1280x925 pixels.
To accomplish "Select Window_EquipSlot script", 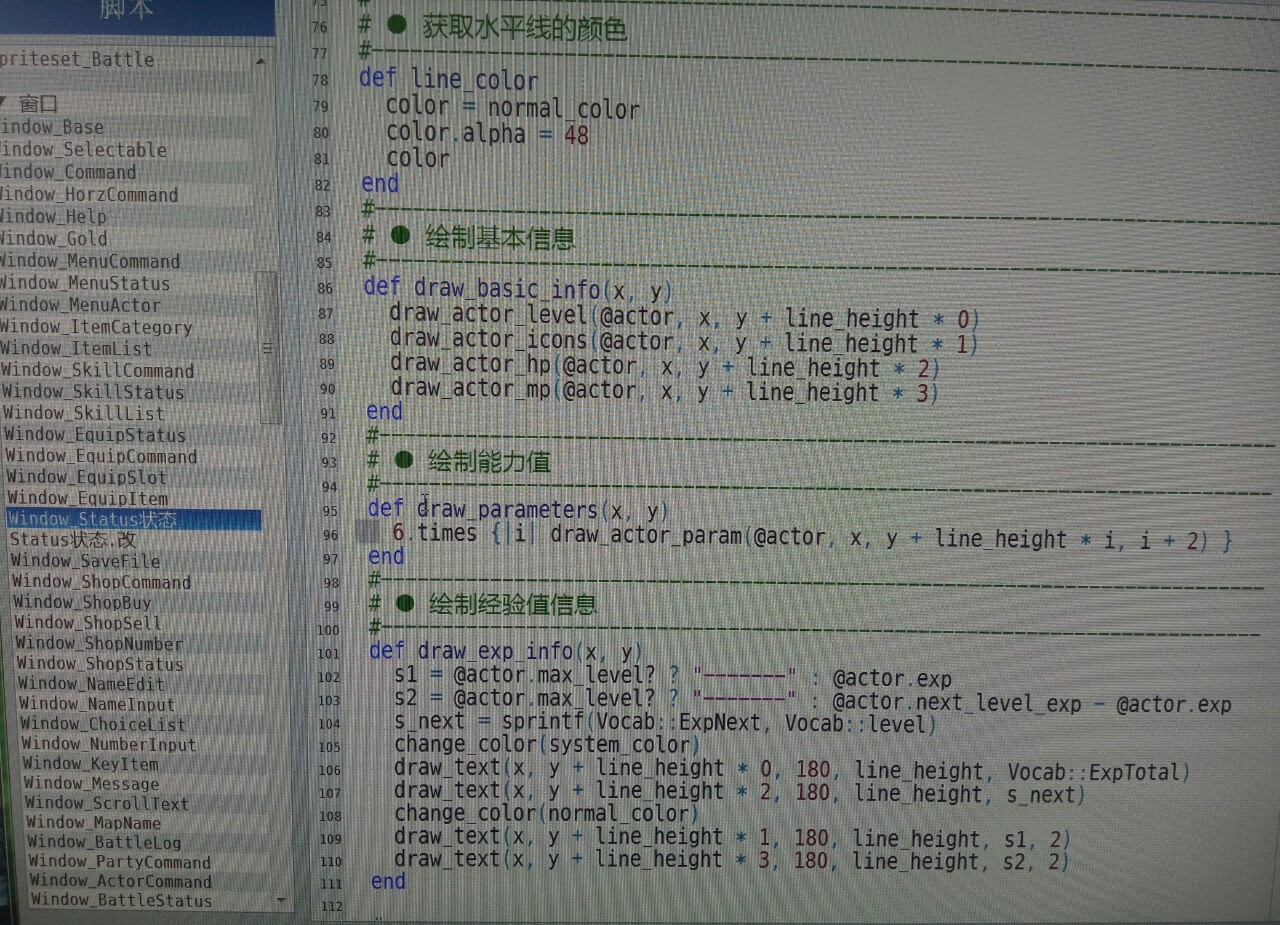I will click(87, 477).
